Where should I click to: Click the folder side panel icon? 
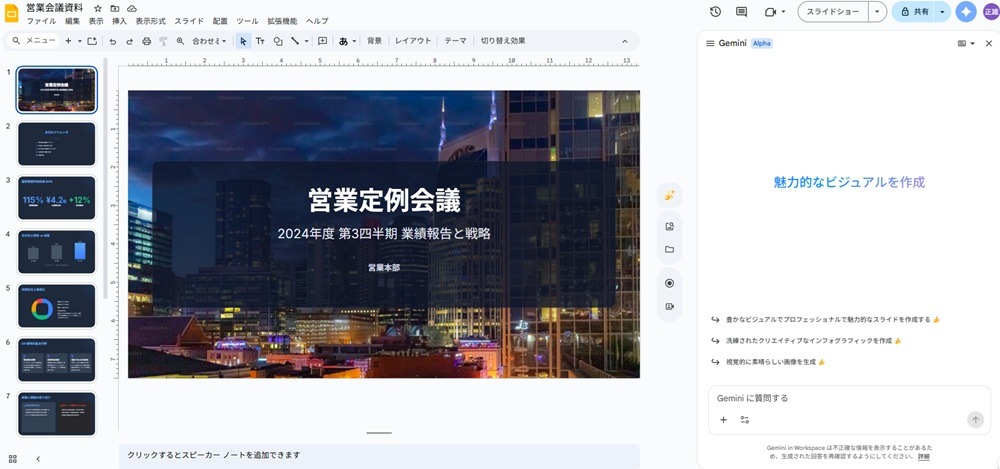click(669, 249)
